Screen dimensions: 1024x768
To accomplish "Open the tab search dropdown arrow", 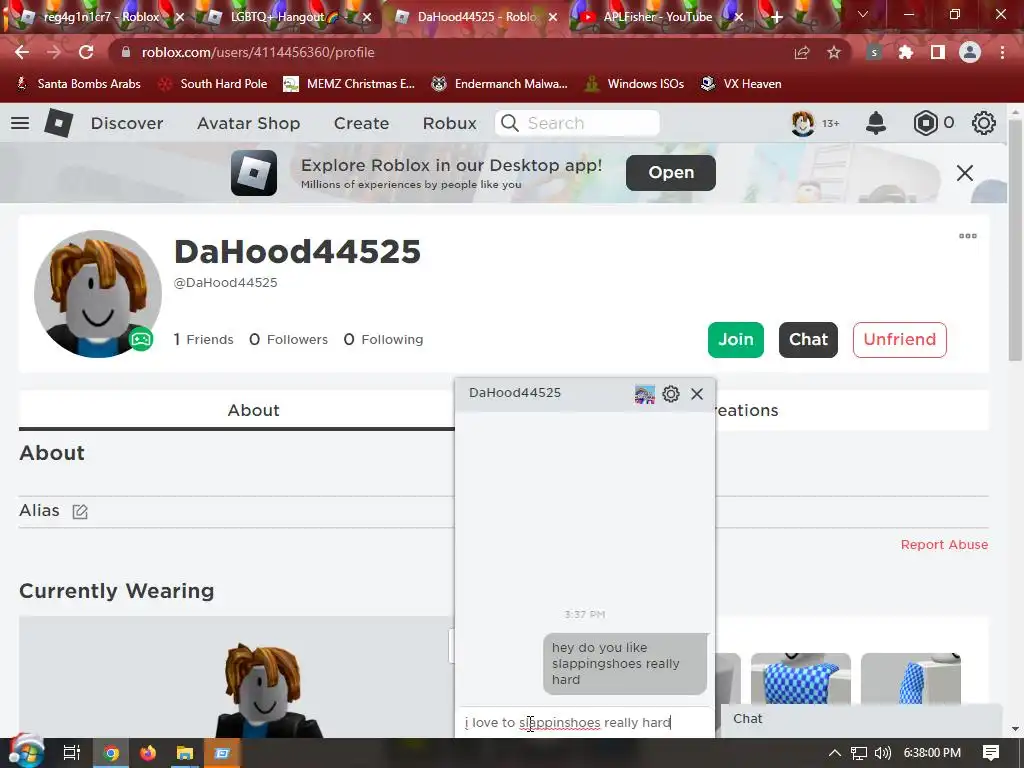I will (863, 14).
